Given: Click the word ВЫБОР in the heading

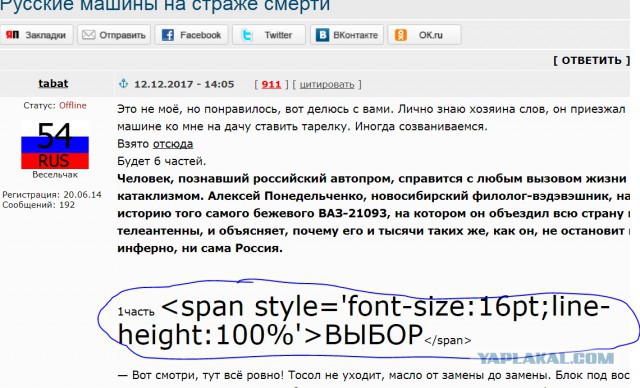Looking at the screenshot, I should click(x=373, y=335).
